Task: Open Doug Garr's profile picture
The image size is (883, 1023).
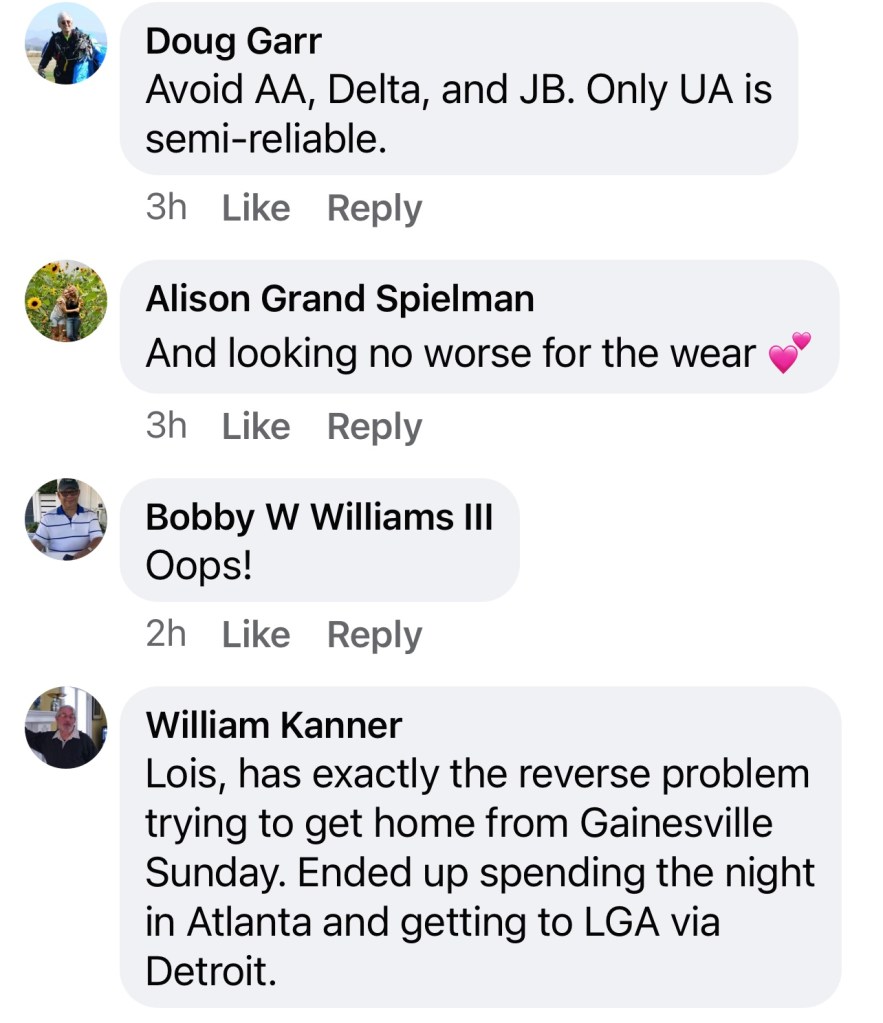Action: [66, 43]
